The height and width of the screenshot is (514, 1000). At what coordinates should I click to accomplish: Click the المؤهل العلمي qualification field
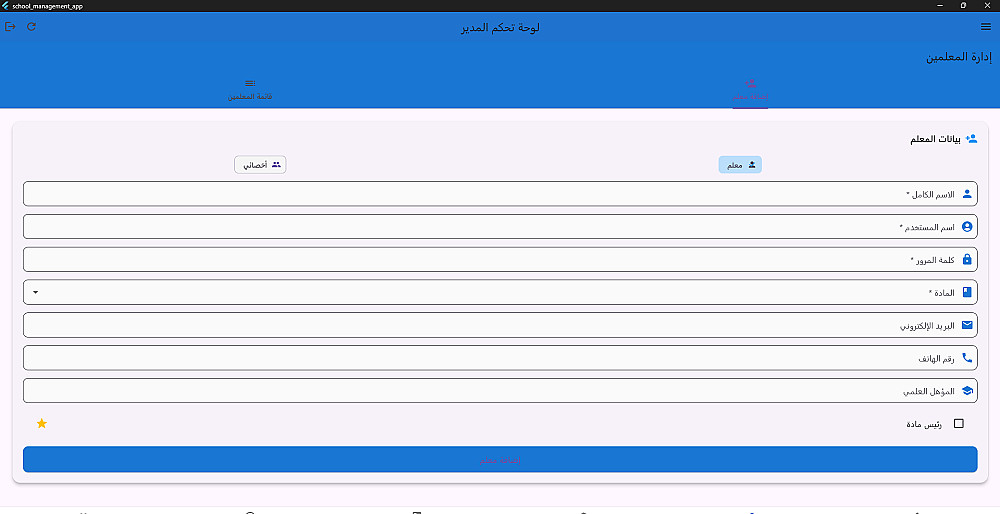(x=500, y=391)
